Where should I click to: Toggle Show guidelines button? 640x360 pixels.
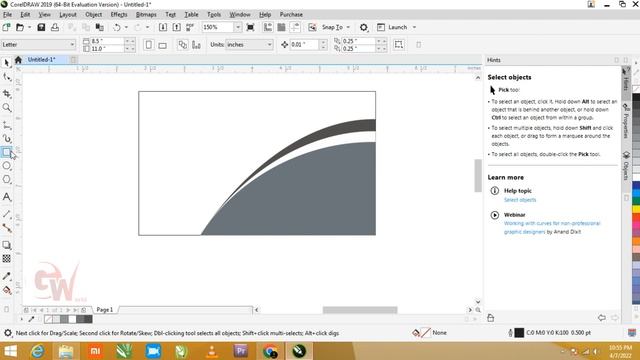tap(295, 27)
